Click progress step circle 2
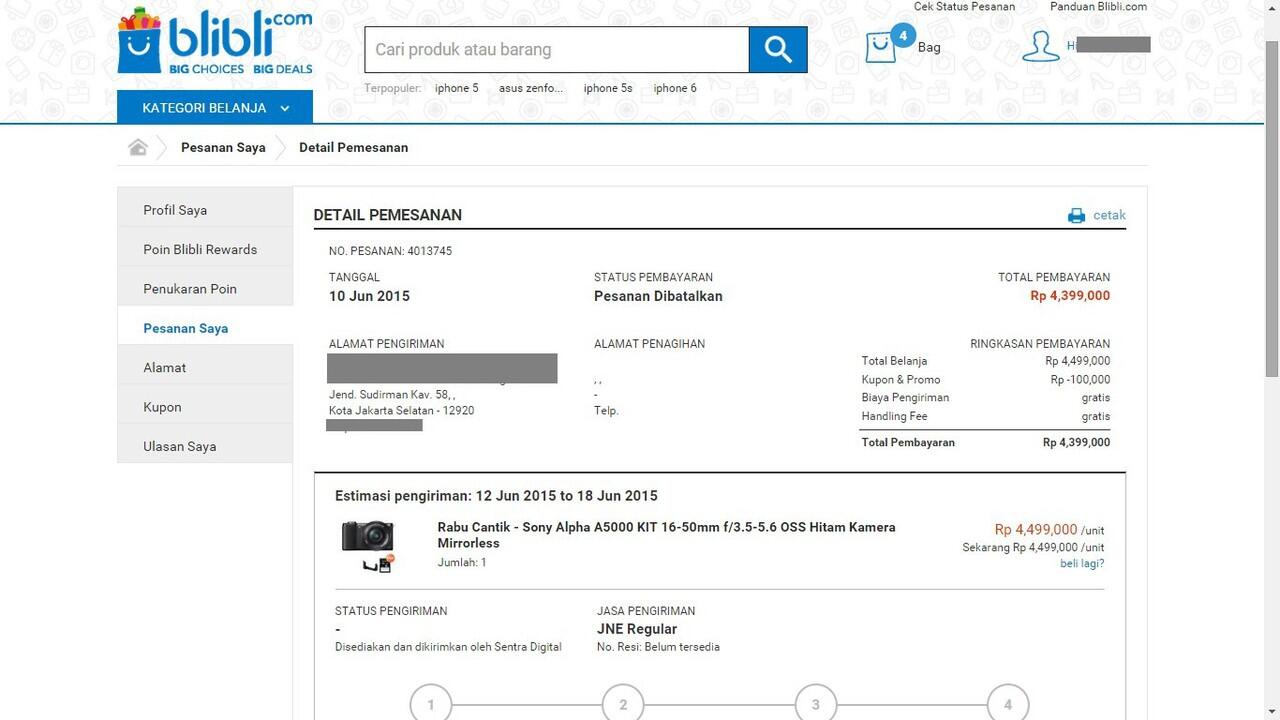 click(x=623, y=704)
